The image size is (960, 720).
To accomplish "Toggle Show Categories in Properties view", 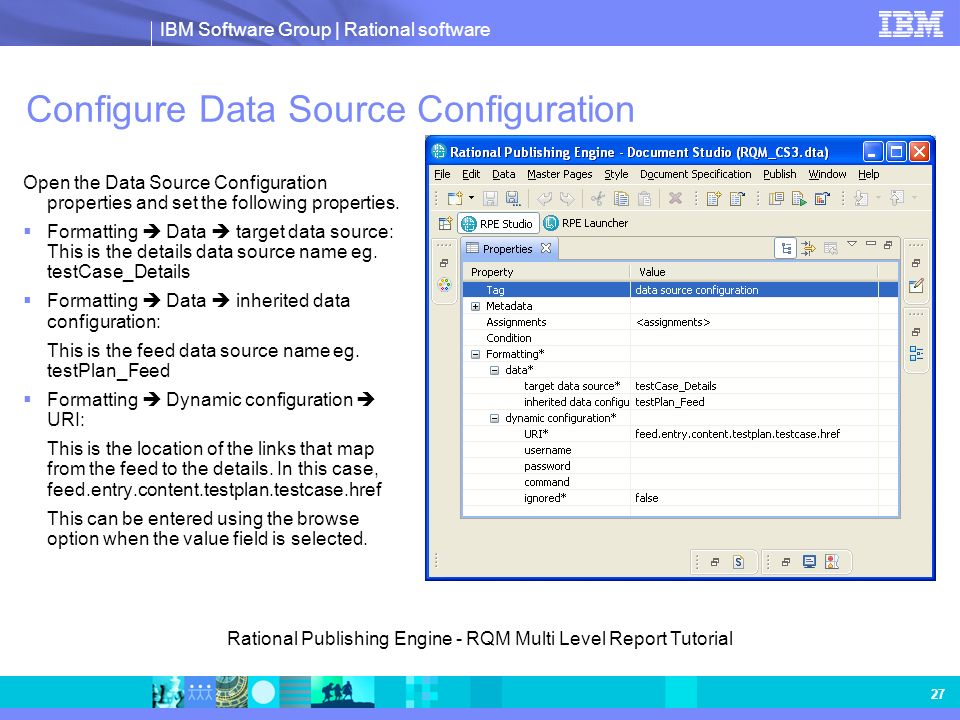I will 786,249.
